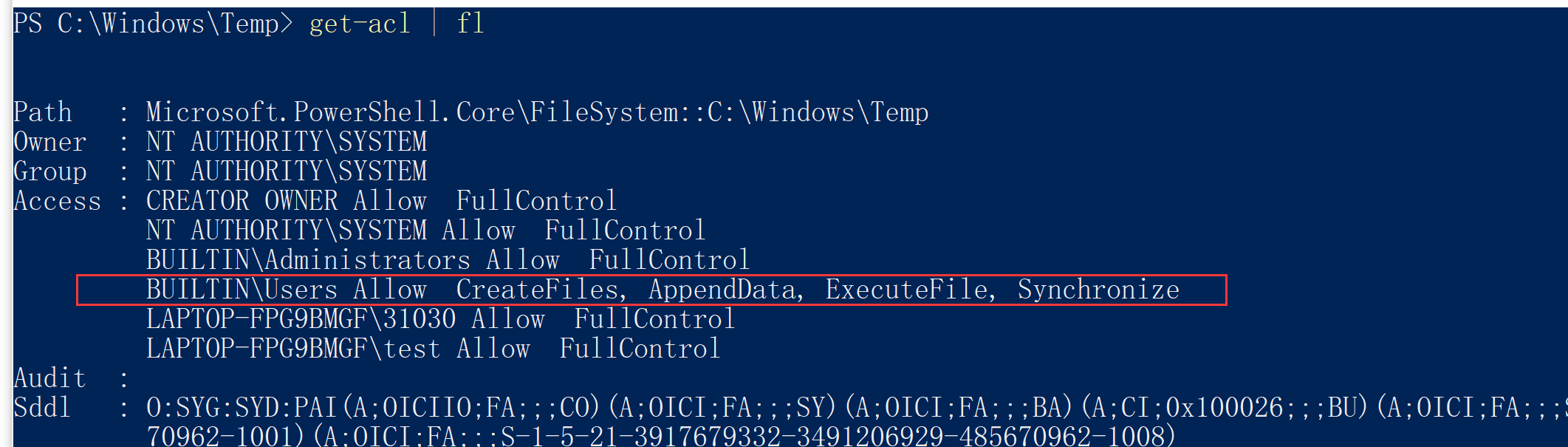Screen dimensions: 1568x447
Task: Click the Access field label
Action: [x=58, y=202]
